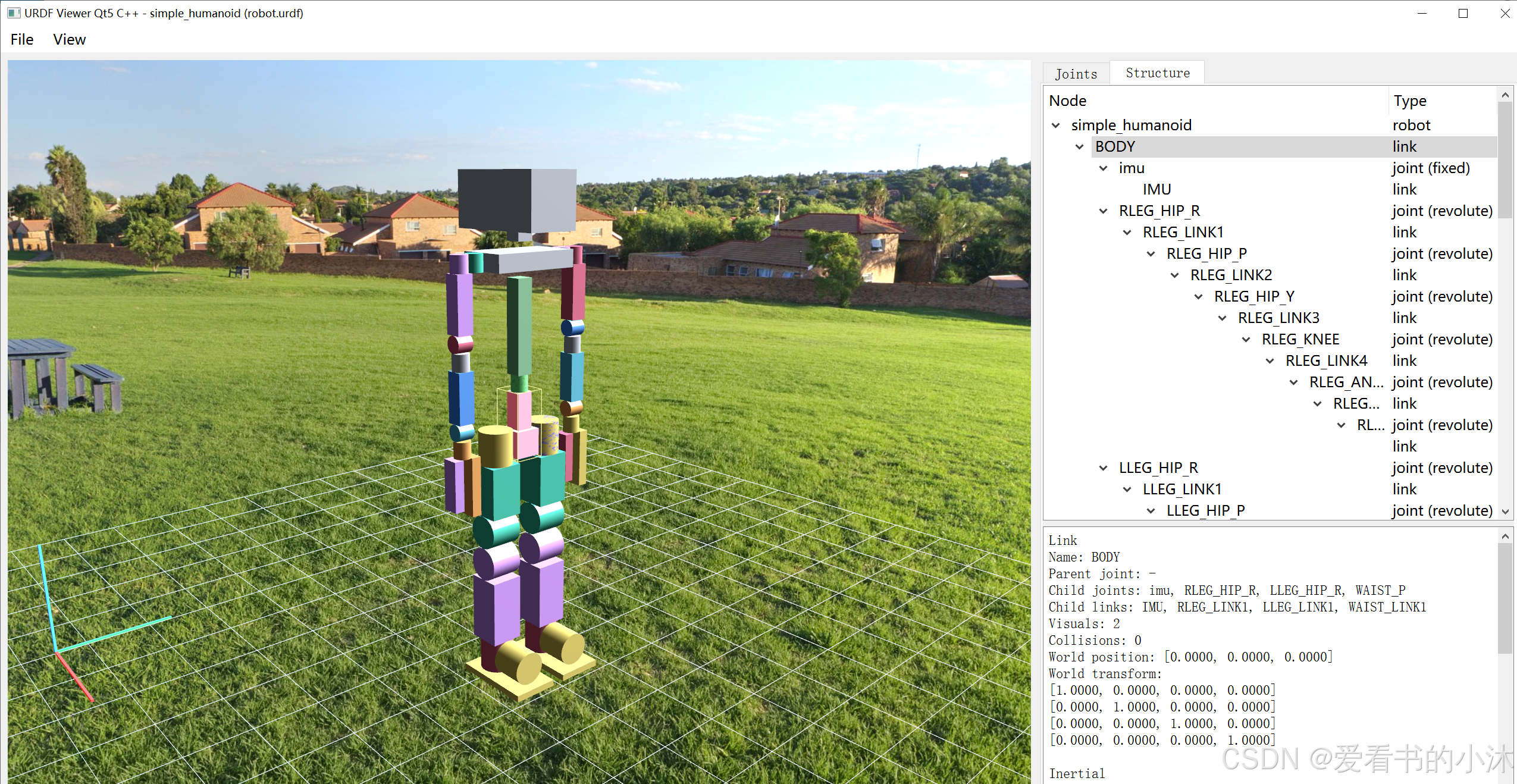Click the structure tree scroll-up arrow
The height and width of the screenshot is (784, 1517).
click(1505, 95)
